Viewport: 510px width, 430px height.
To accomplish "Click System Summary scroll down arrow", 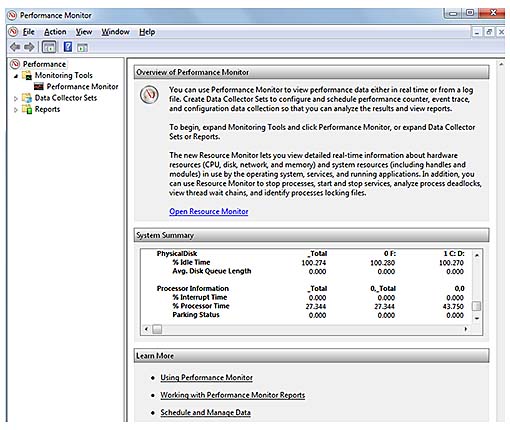I will click(477, 319).
